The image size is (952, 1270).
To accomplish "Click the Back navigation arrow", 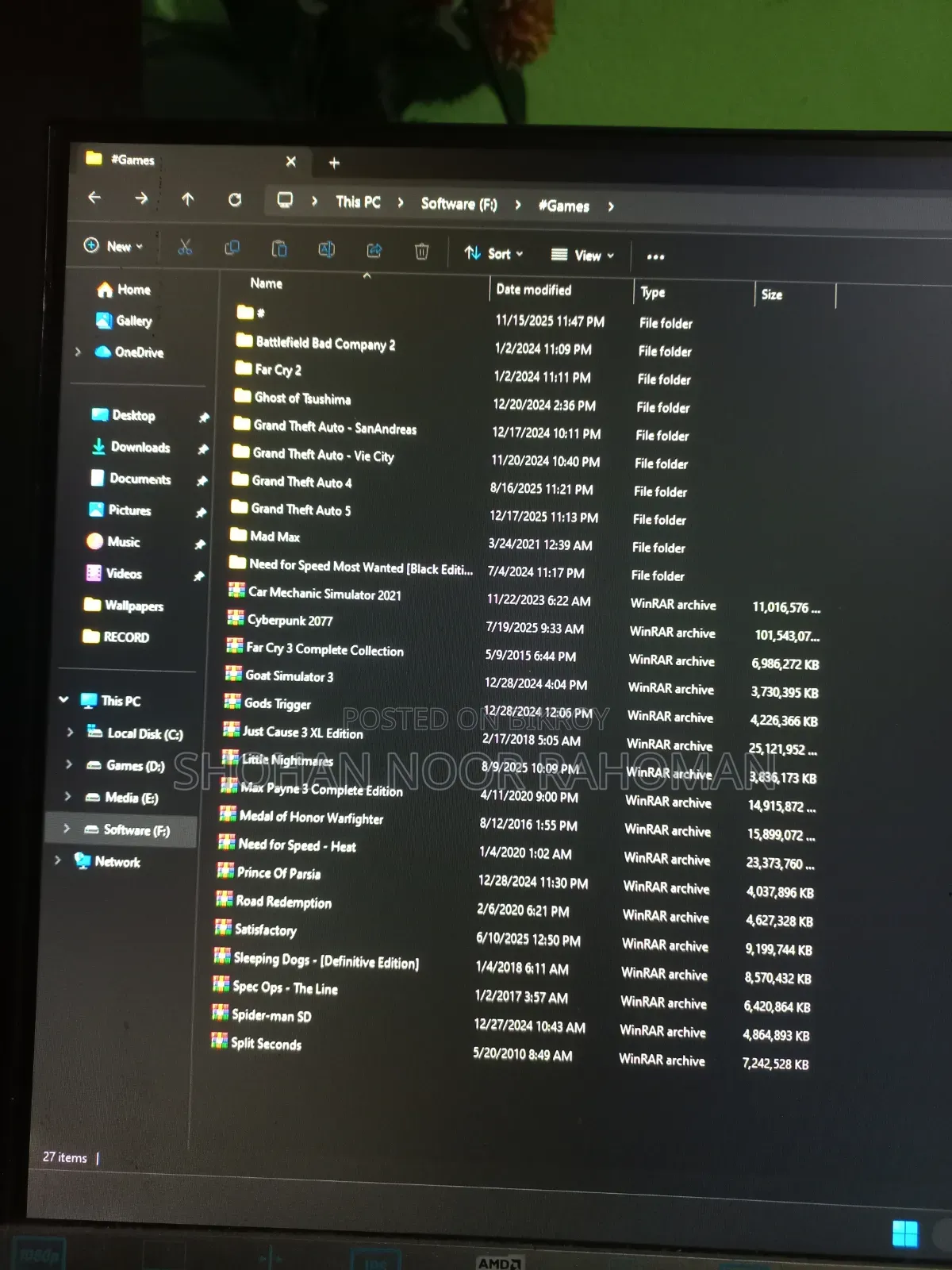I will [x=94, y=197].
